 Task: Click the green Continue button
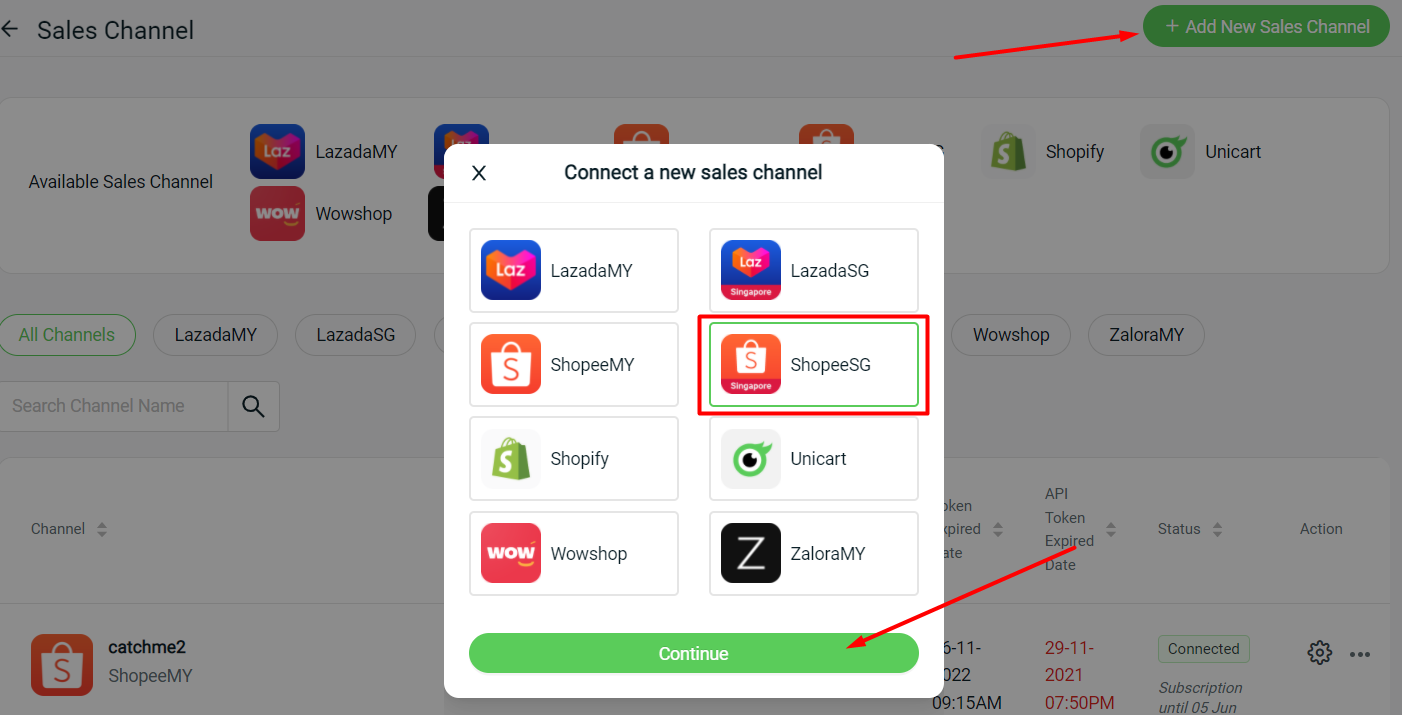(x=694, y=653)
